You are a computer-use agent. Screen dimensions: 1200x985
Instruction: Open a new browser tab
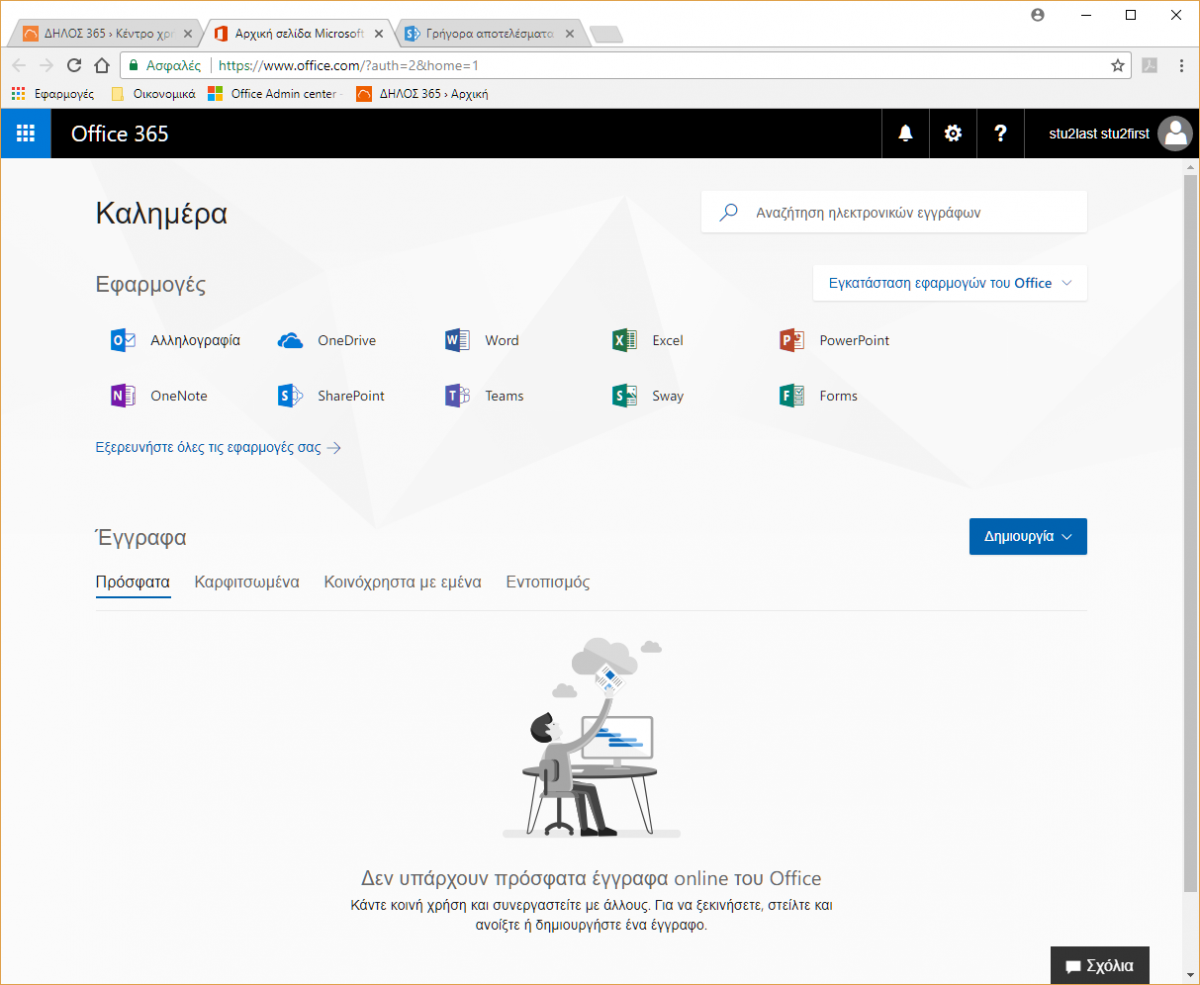click(607, 35)
